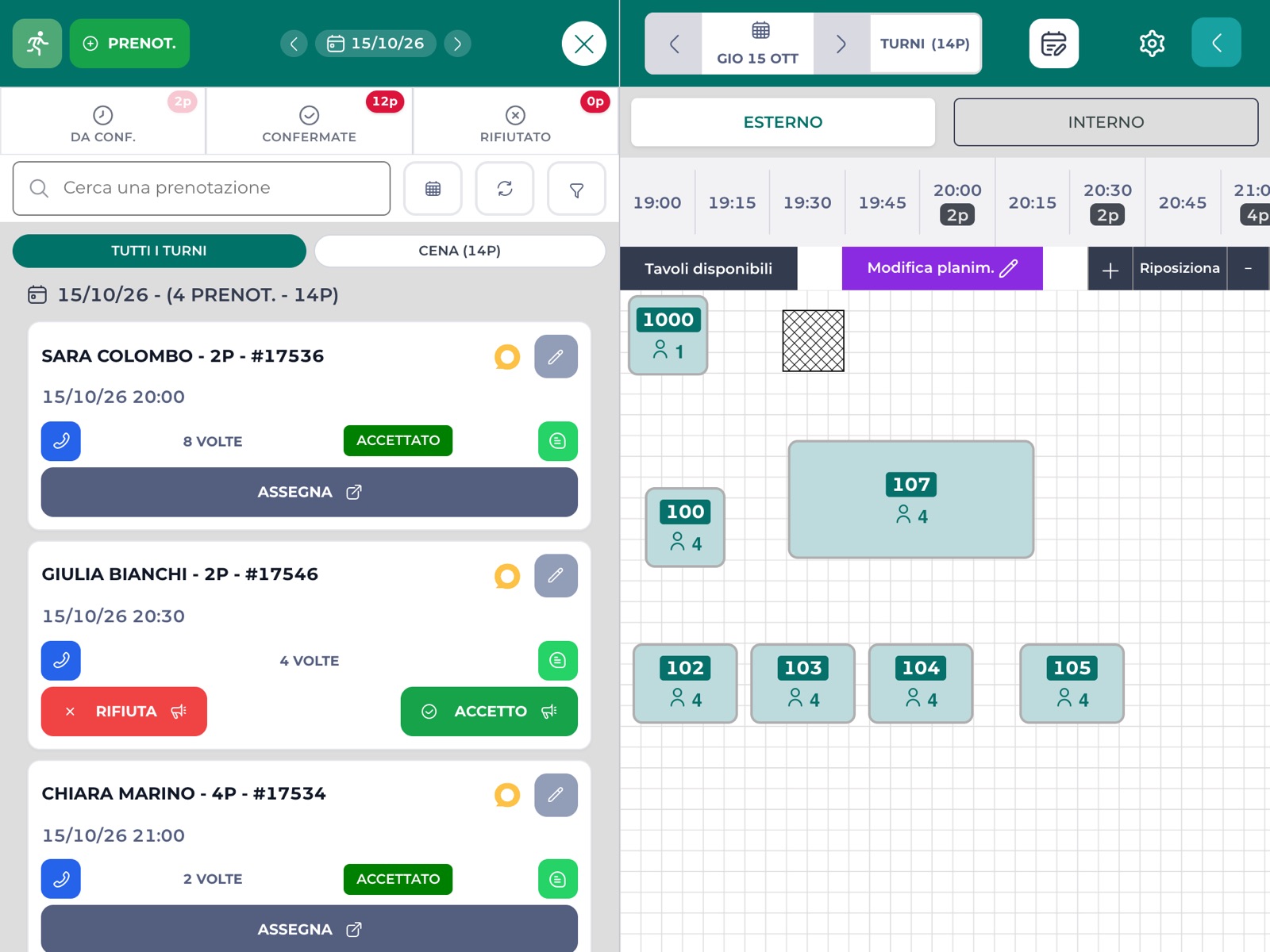The width and height of the screenshot is (1270, 952).
Task: Click Modifica planim. button
Action: coord(942,268)
